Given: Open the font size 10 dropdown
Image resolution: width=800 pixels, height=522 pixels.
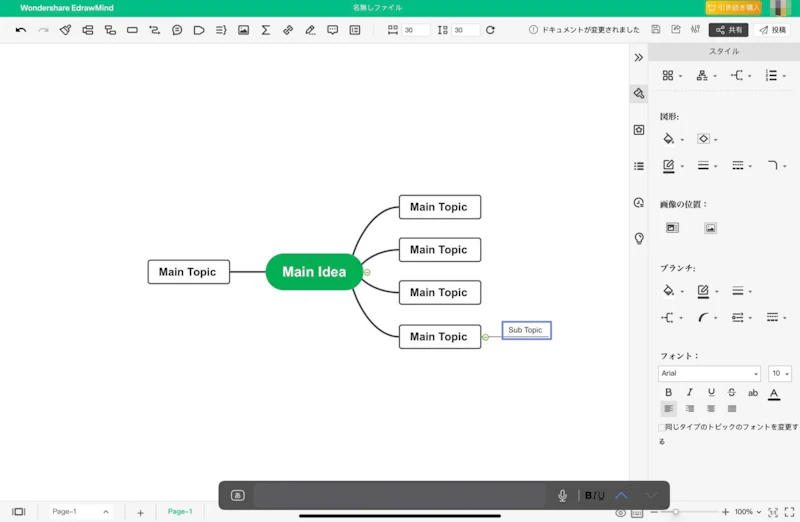Looking at the screenshot, I should 780,373.
